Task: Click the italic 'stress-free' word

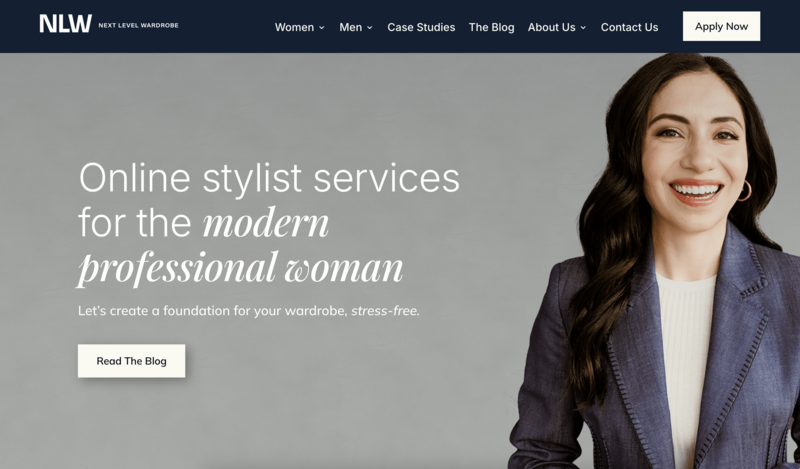Action: pos(385,310)
